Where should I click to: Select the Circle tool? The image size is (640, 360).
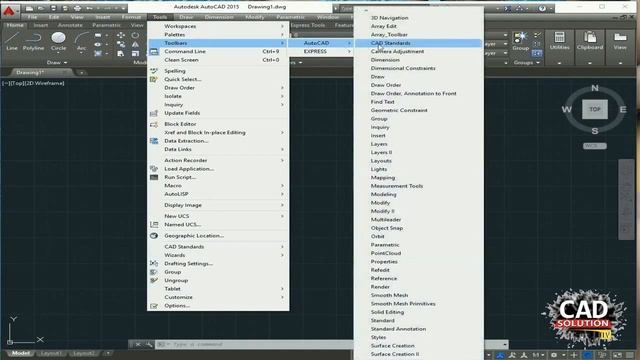[58, 41]
